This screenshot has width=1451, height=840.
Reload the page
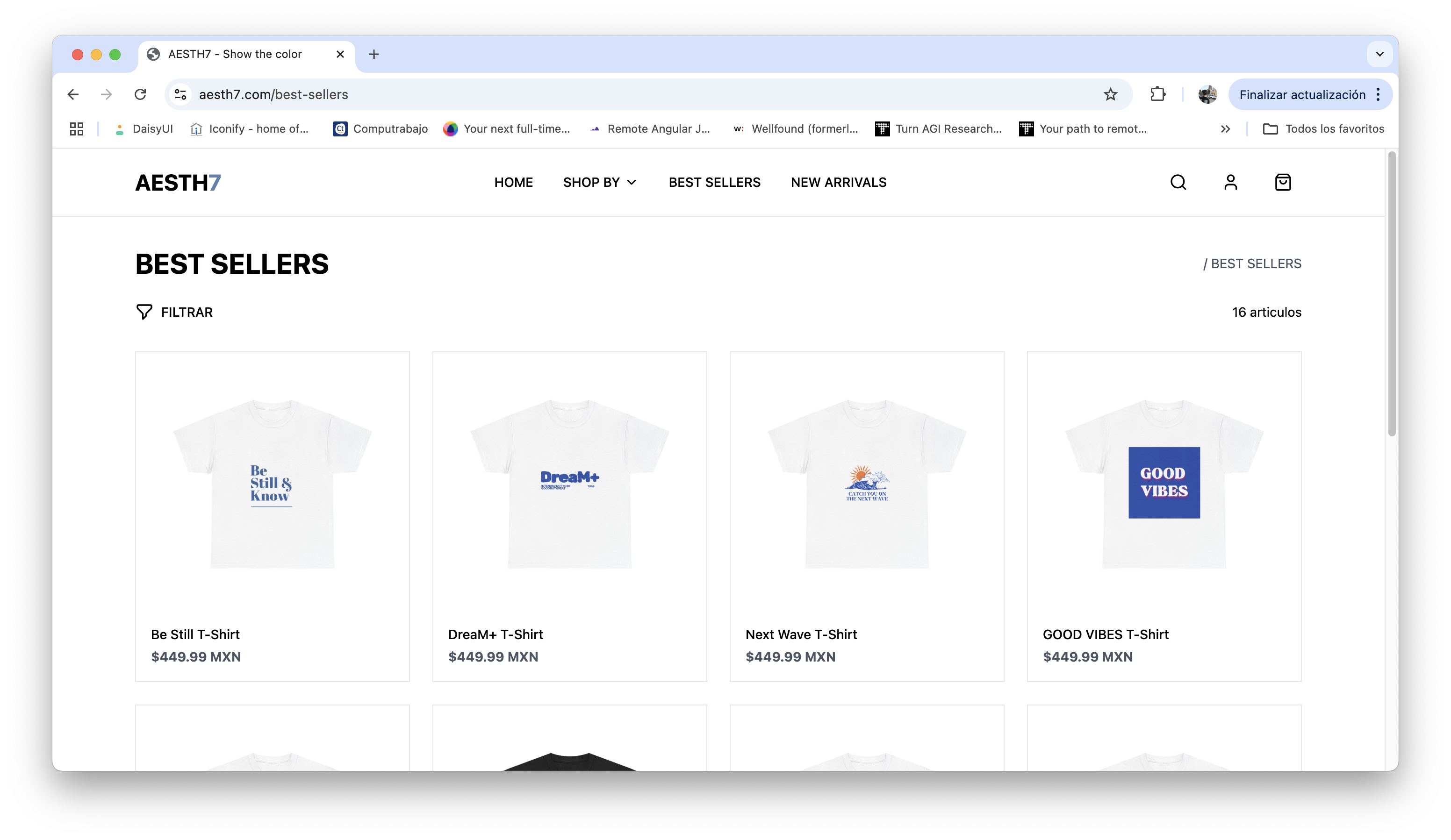coord(141,94)
